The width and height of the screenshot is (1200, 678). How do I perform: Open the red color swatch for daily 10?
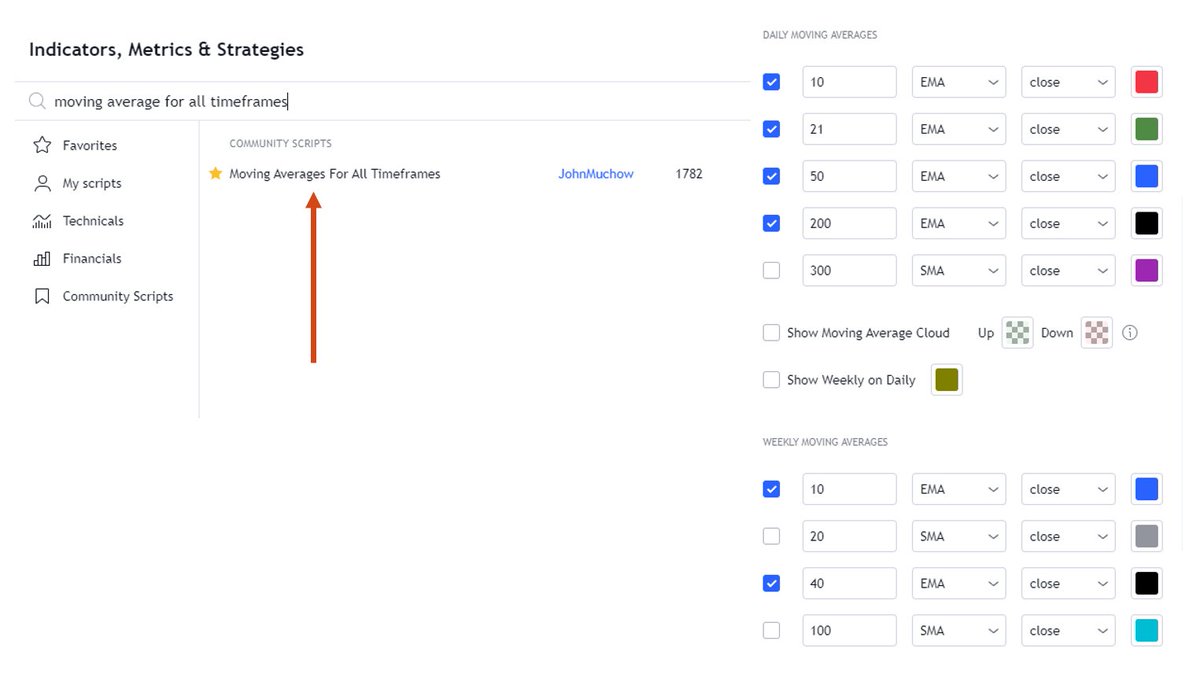[x=1147, y=82]
